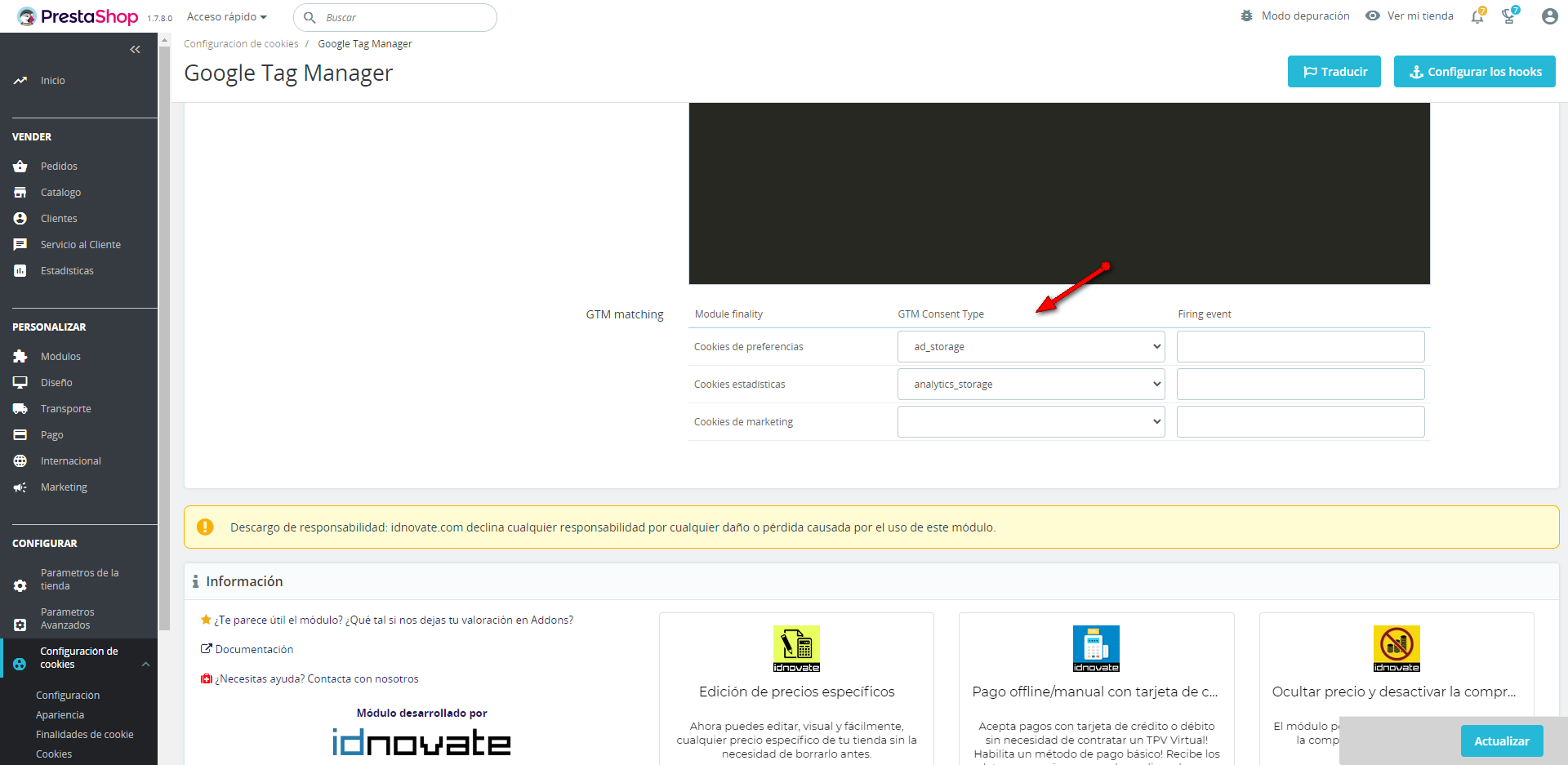Open the Estadisticas menu
The width and height of the screenshot is (1568, 765).
[67, 271]
